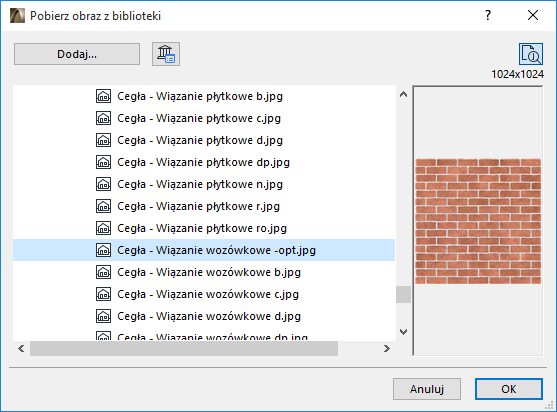Open help with the question mark button
557x412 pixels.
[488, 15]
